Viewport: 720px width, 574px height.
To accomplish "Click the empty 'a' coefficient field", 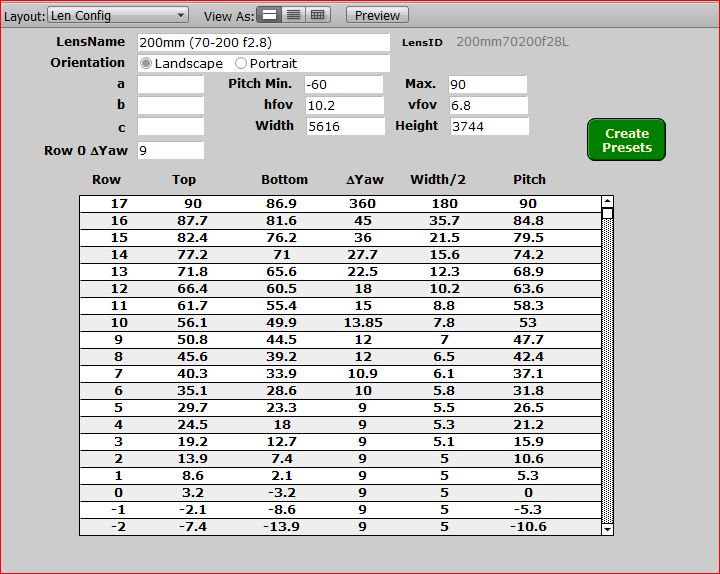I will 170,85.
